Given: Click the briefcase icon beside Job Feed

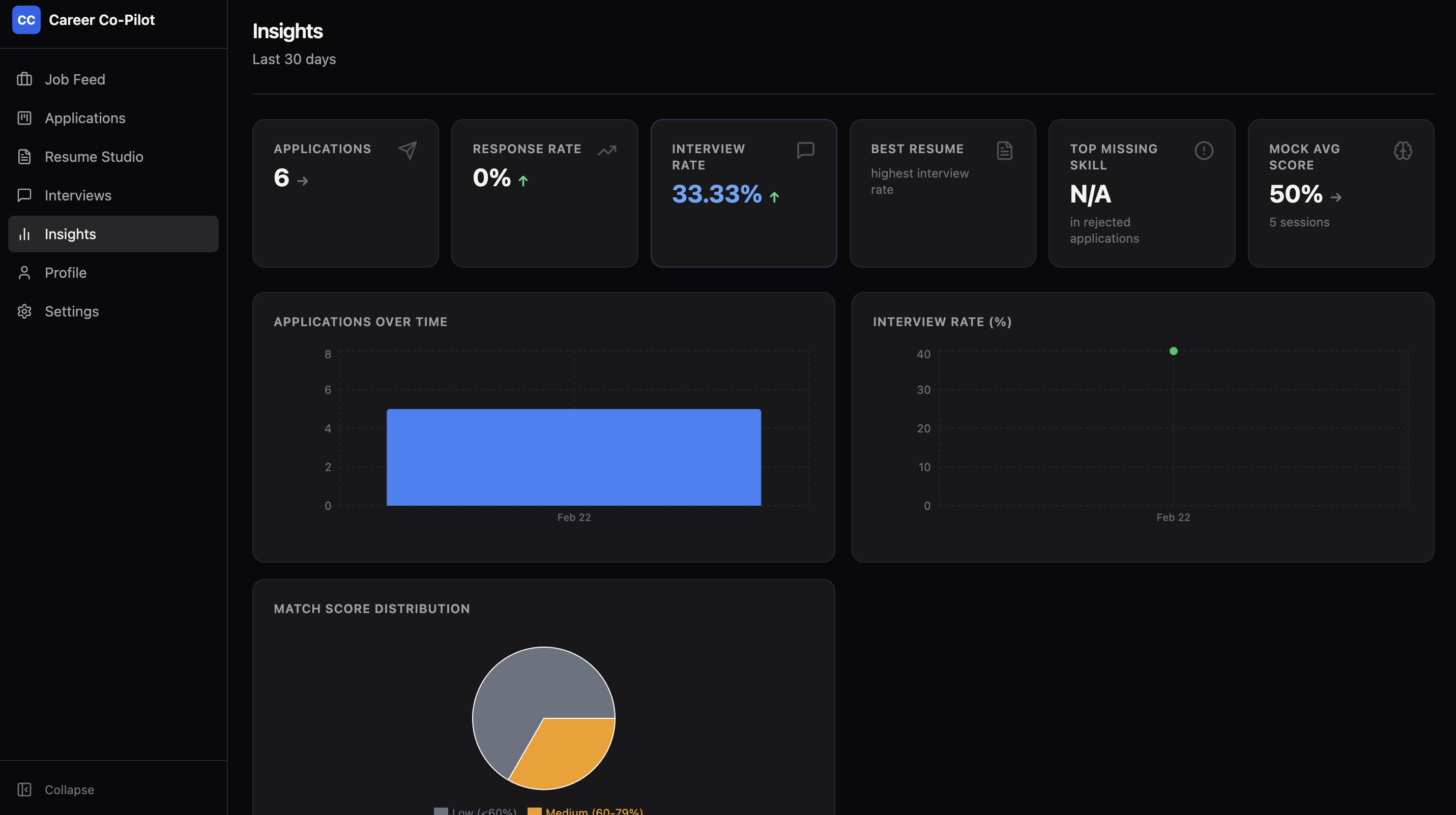Looking at the screenshot, I should pos(24,79).
